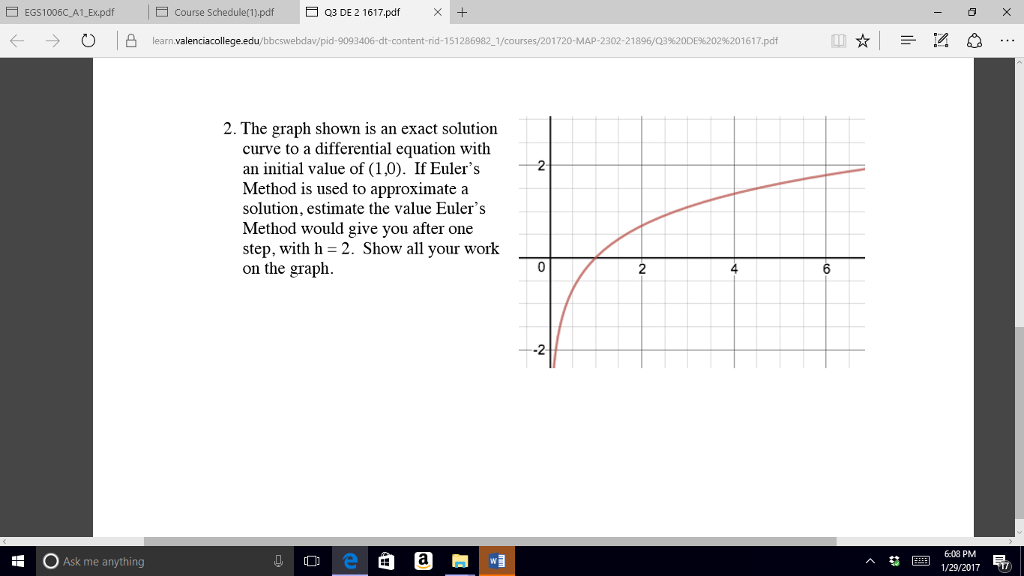Screen dimensions: 1024x576
Task: Launch Microsoft Word from the taskbar
Action: [x=497, y=561]
